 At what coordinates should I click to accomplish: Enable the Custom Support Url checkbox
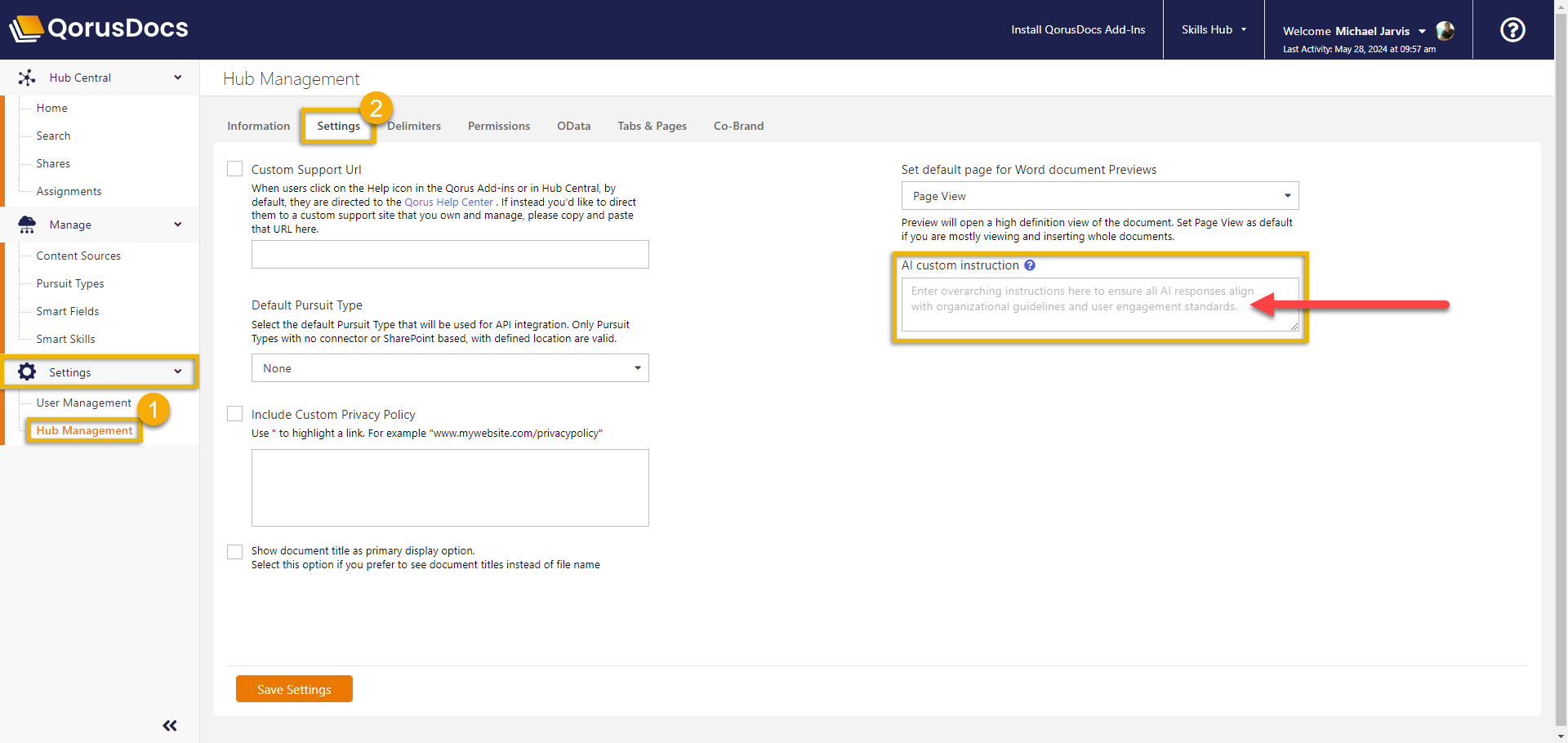[235, 169]
